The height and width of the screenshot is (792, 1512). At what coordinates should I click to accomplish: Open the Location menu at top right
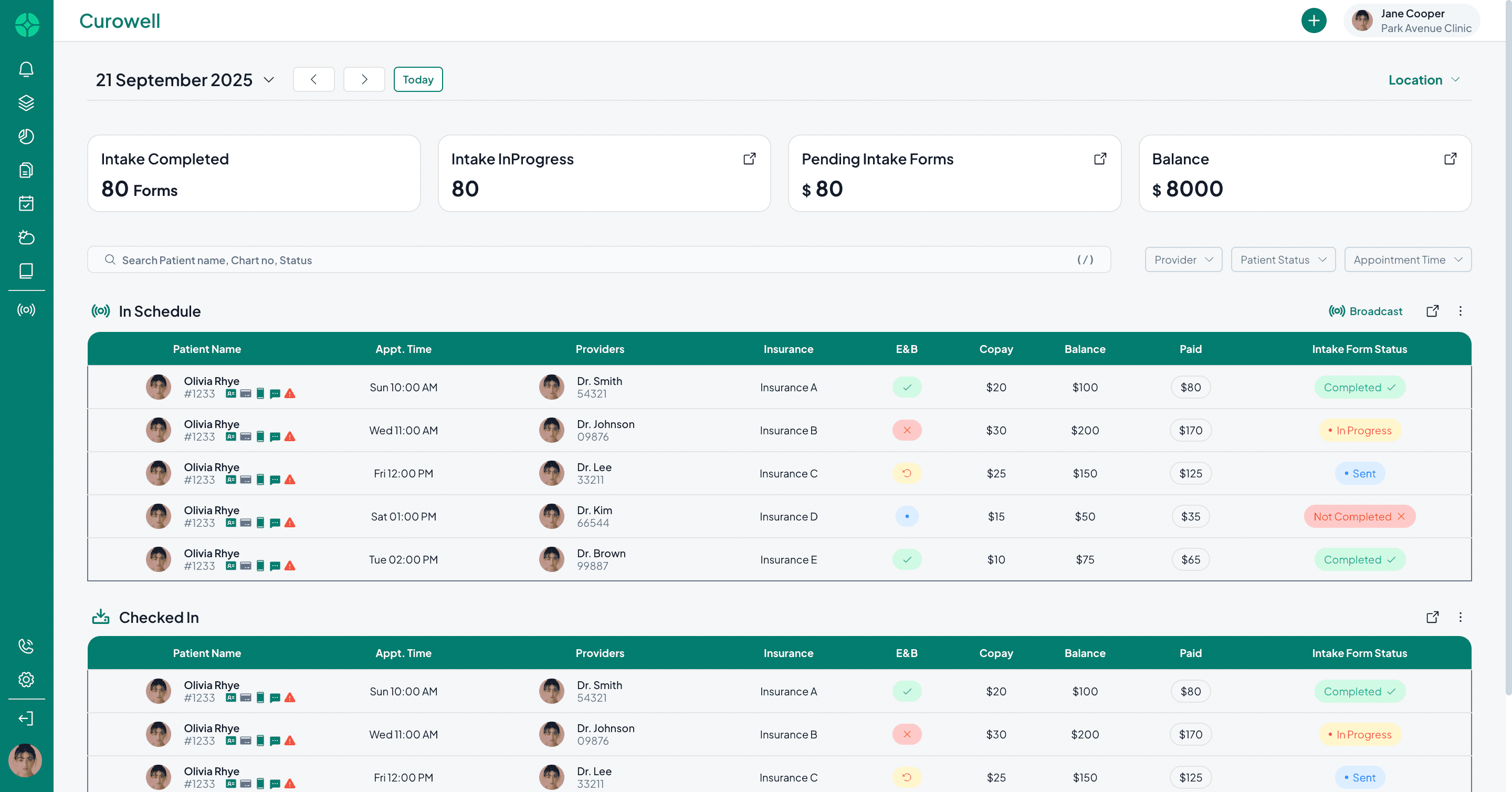[x=1423, y=80]
